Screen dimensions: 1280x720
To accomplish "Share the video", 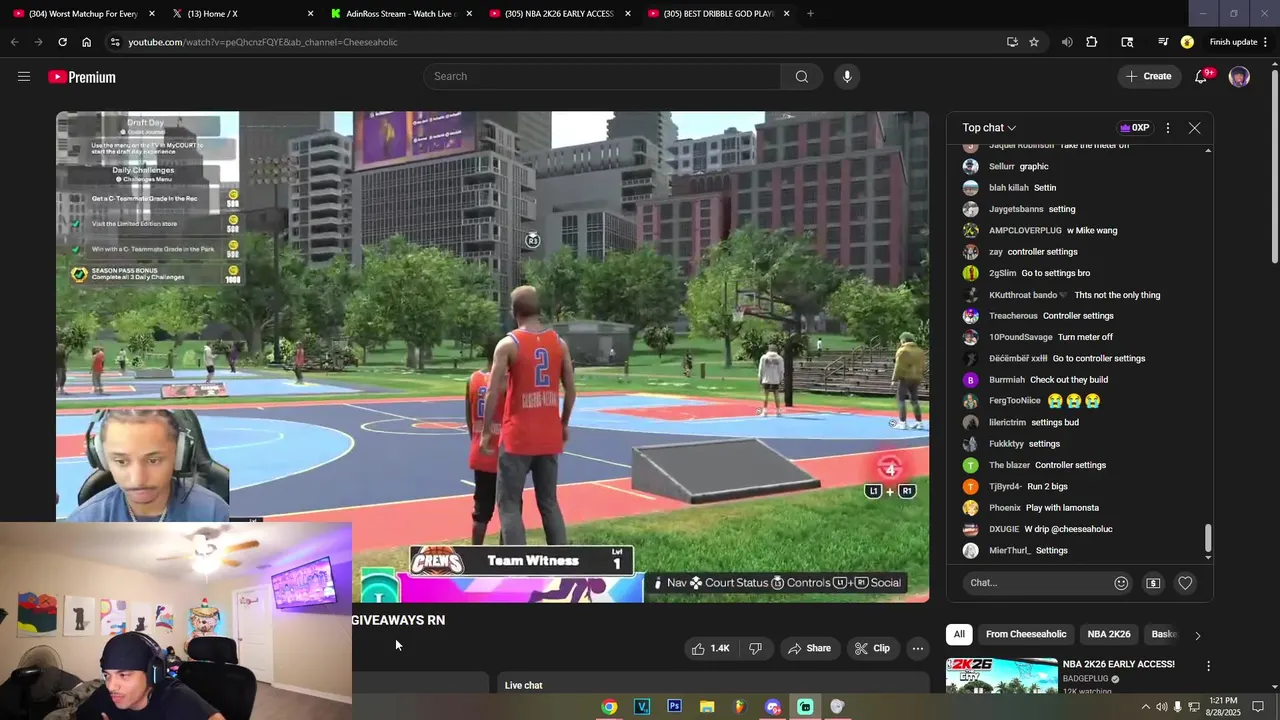I will [809, 648].
